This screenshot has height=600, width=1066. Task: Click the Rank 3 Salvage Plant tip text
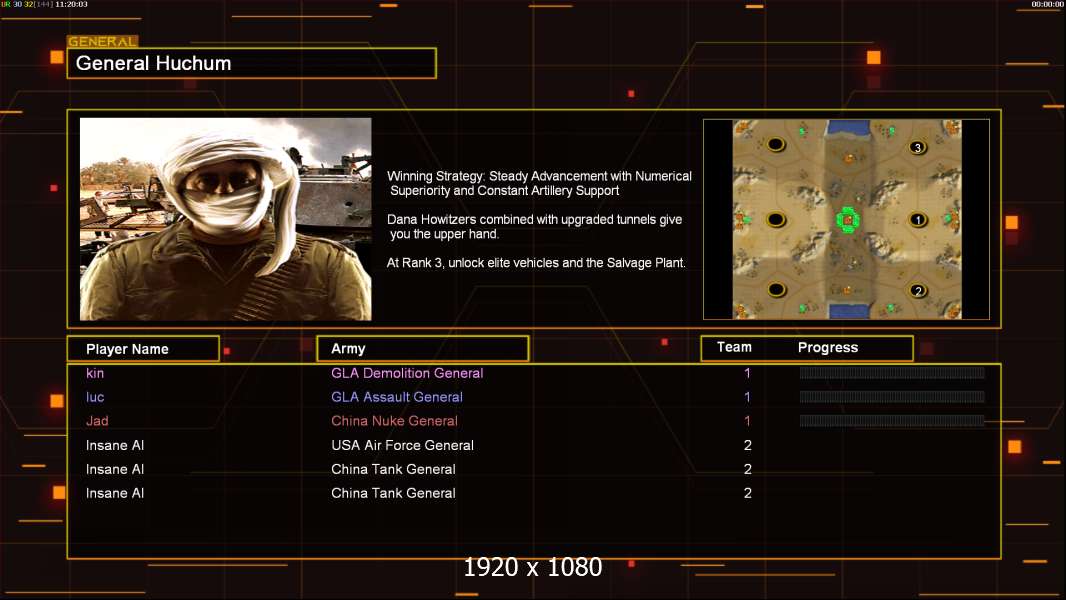click(536, 263)
